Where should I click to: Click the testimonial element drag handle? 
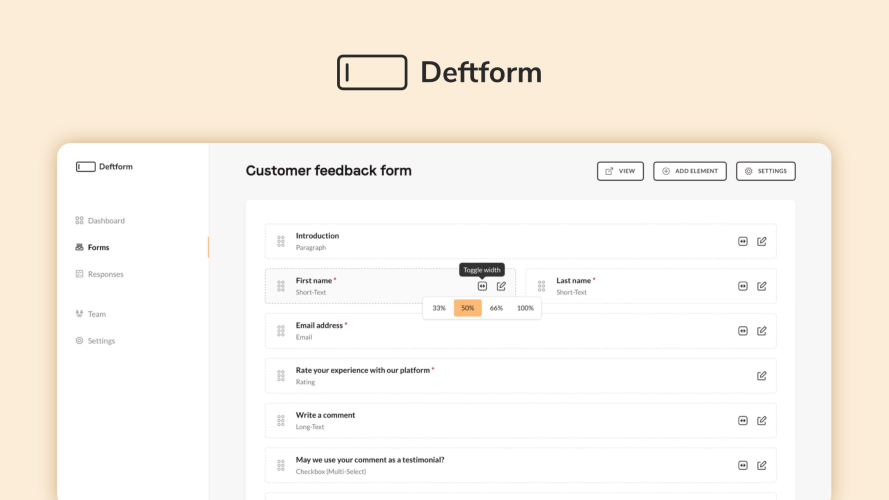pyautogui.click(x=281, y=465)
